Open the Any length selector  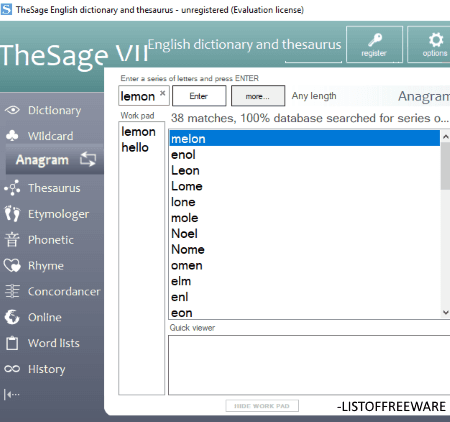coord(314,96)
